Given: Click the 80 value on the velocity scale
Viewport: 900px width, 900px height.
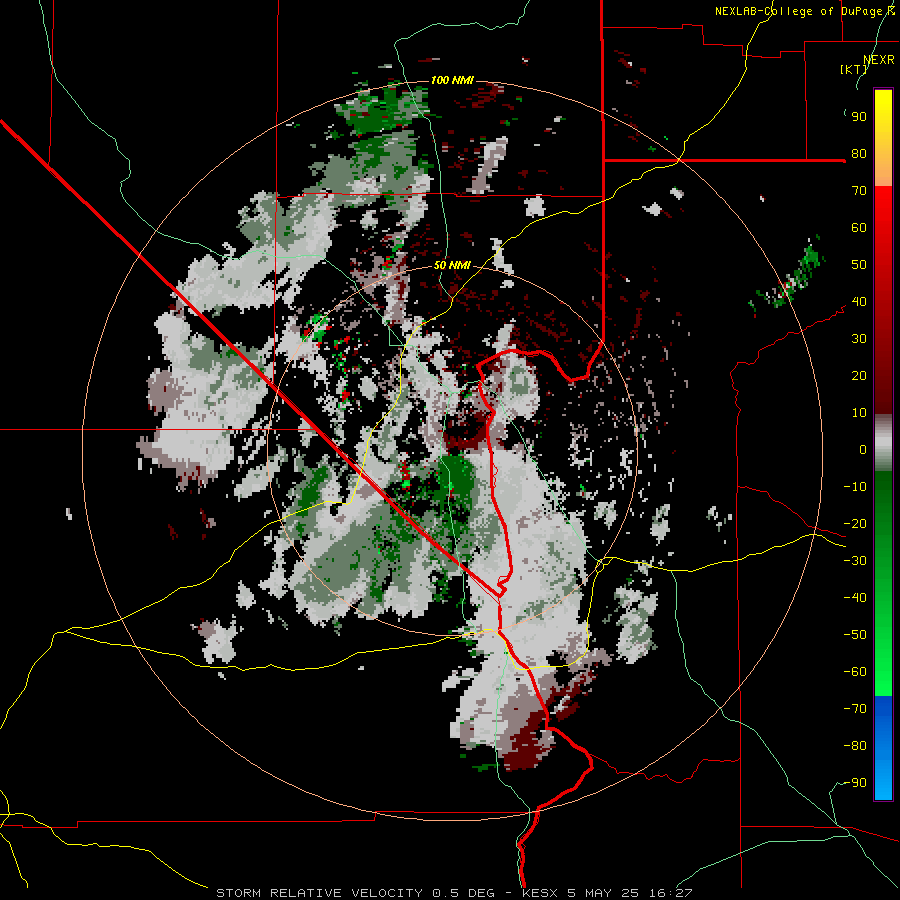Looking at the screenshot, I should (859, 154).
